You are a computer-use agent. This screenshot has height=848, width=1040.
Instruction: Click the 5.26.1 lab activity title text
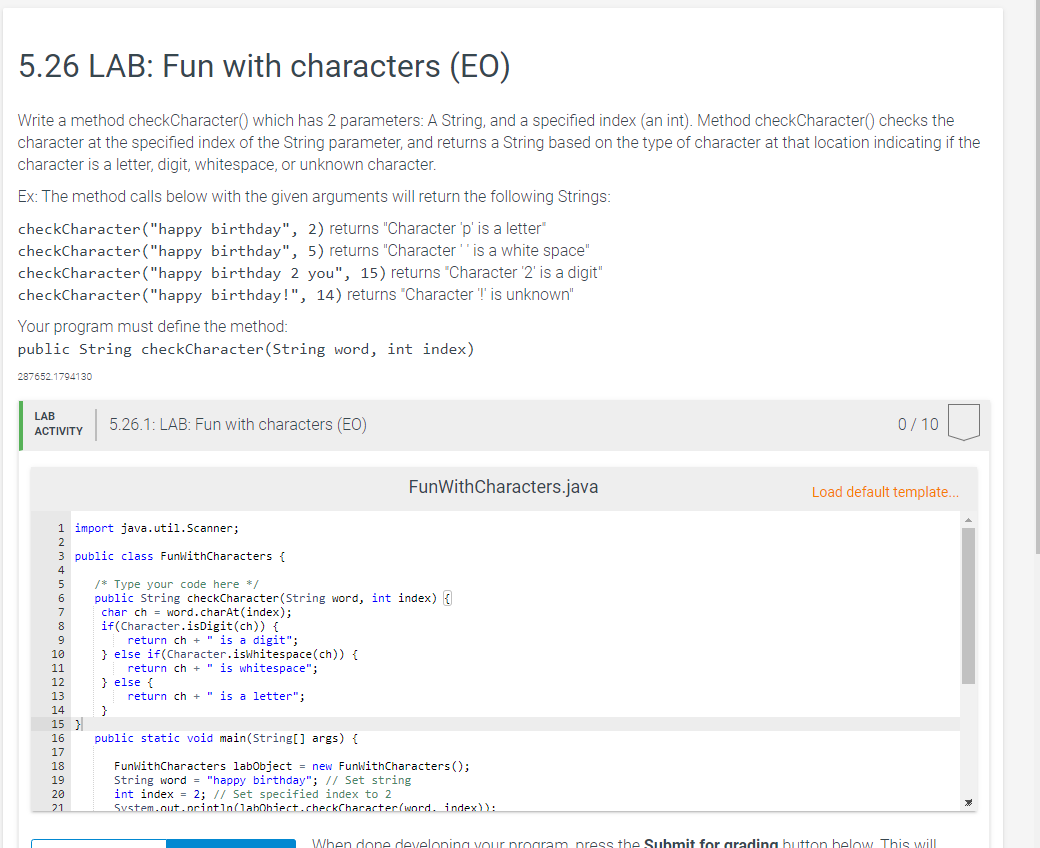(x=238, y=423)
